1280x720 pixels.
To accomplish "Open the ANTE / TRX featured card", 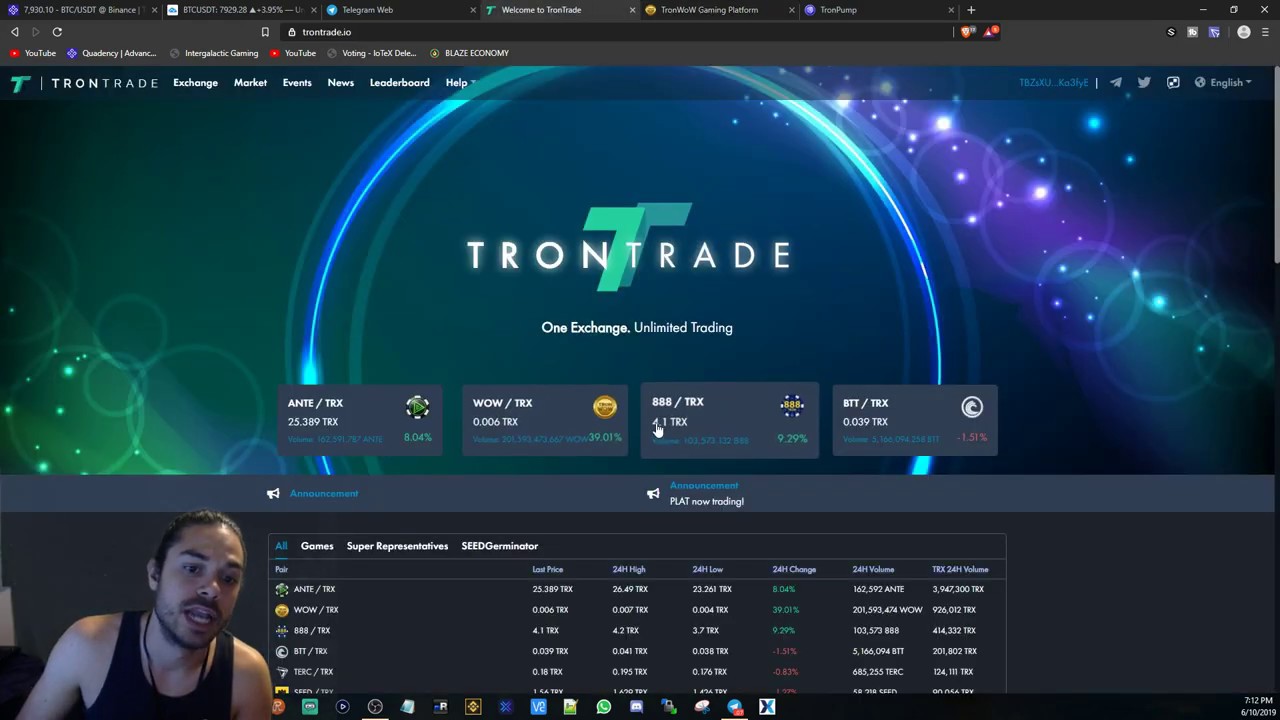I will coord(359,421).
